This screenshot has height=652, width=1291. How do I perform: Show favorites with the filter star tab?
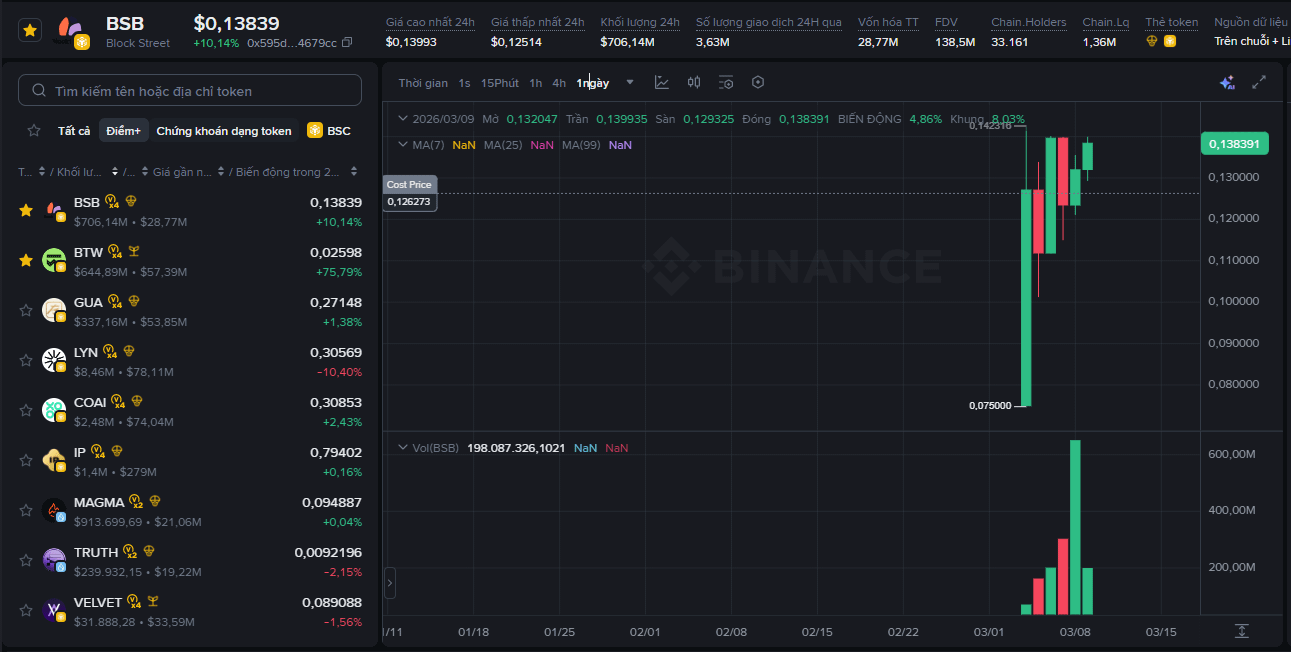click(x=34, y=131)
